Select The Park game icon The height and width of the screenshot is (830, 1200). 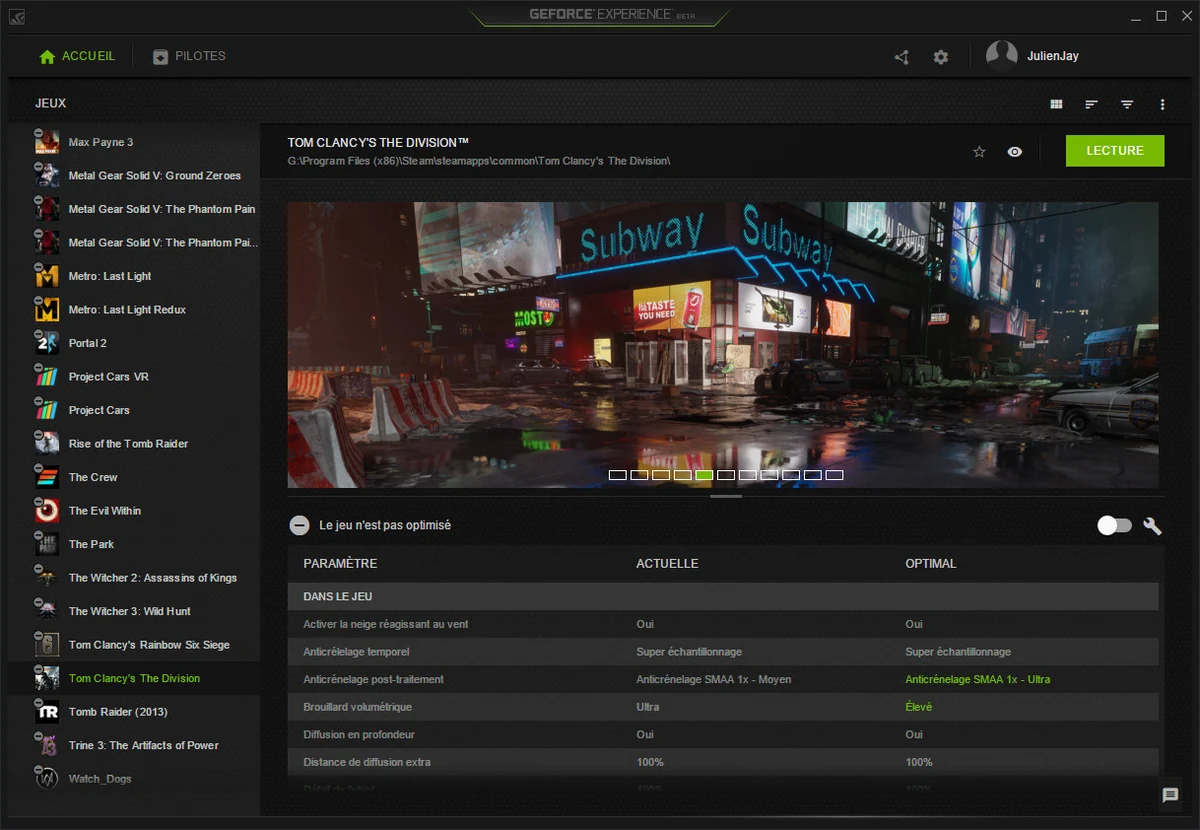click(x=47, y=544)
